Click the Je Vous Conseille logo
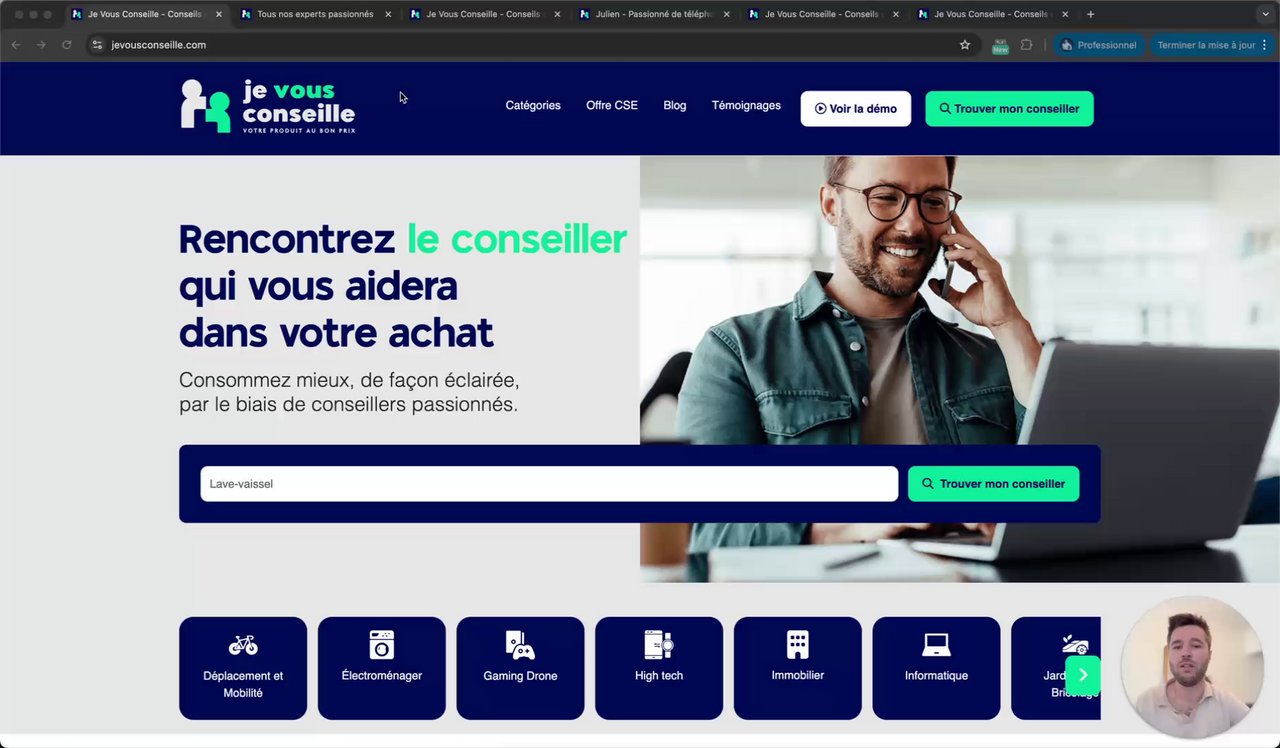 pos(268,106)
